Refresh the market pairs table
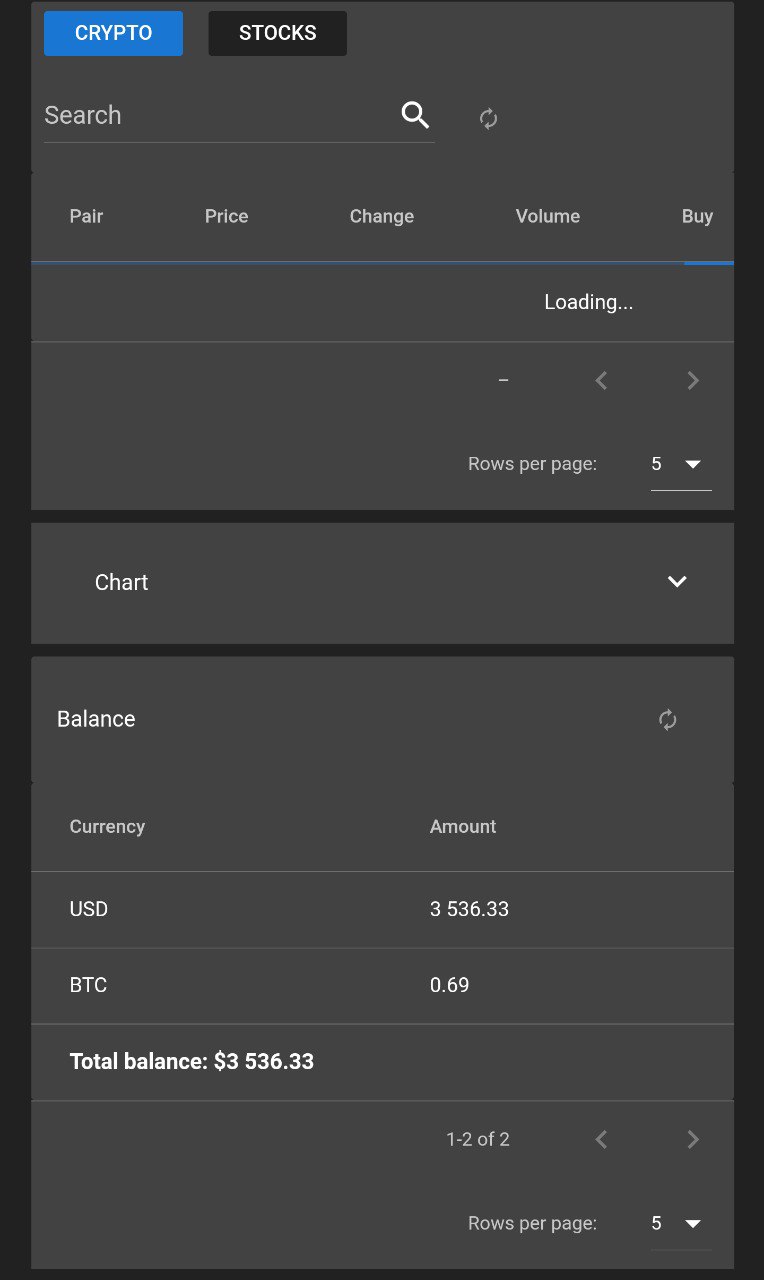 [488, 119]
